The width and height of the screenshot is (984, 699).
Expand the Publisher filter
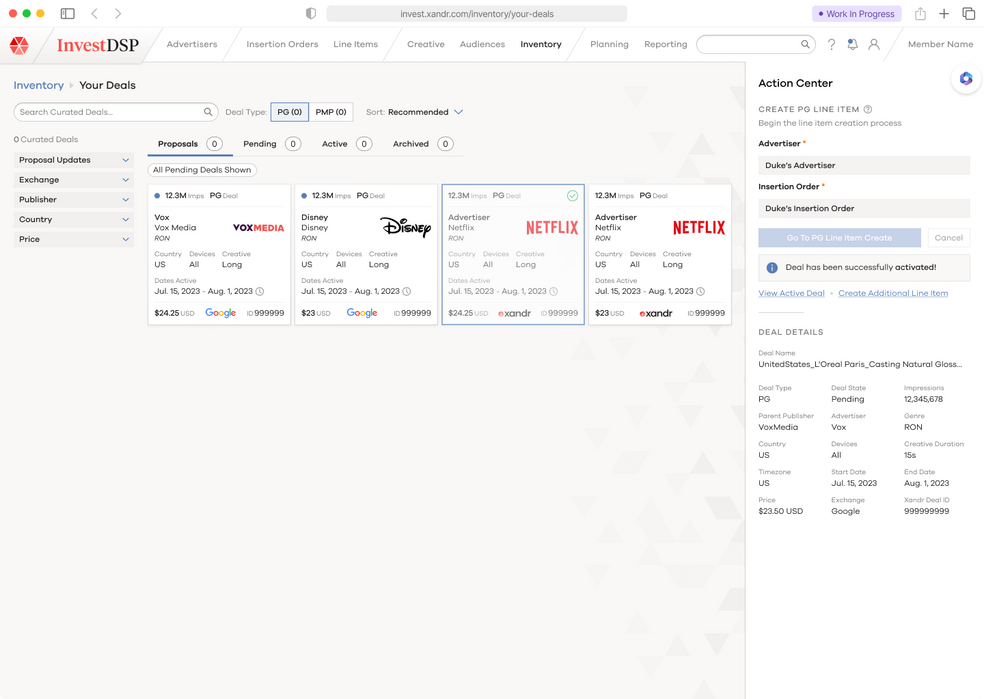(x=74, y=200)
